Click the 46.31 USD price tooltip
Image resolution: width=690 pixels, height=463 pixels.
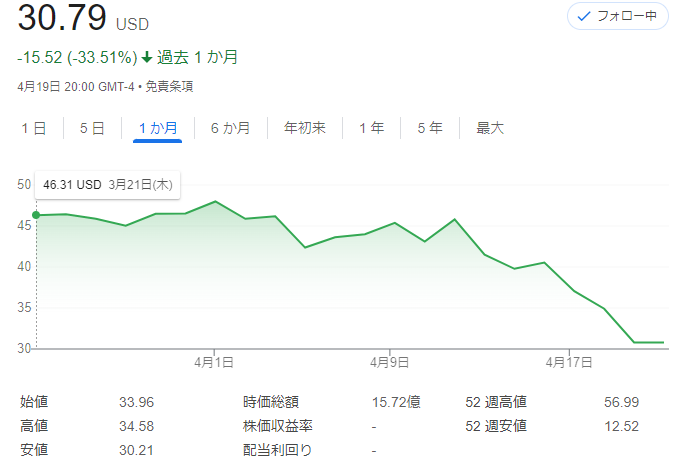point(108,184)
